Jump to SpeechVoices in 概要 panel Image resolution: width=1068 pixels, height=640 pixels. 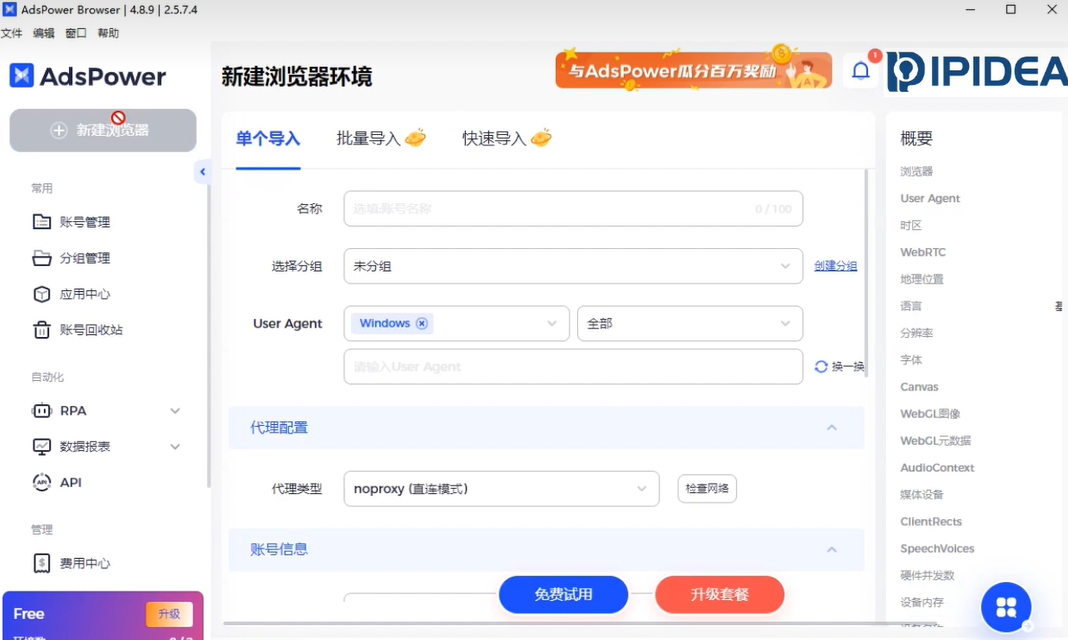[937, 549]
